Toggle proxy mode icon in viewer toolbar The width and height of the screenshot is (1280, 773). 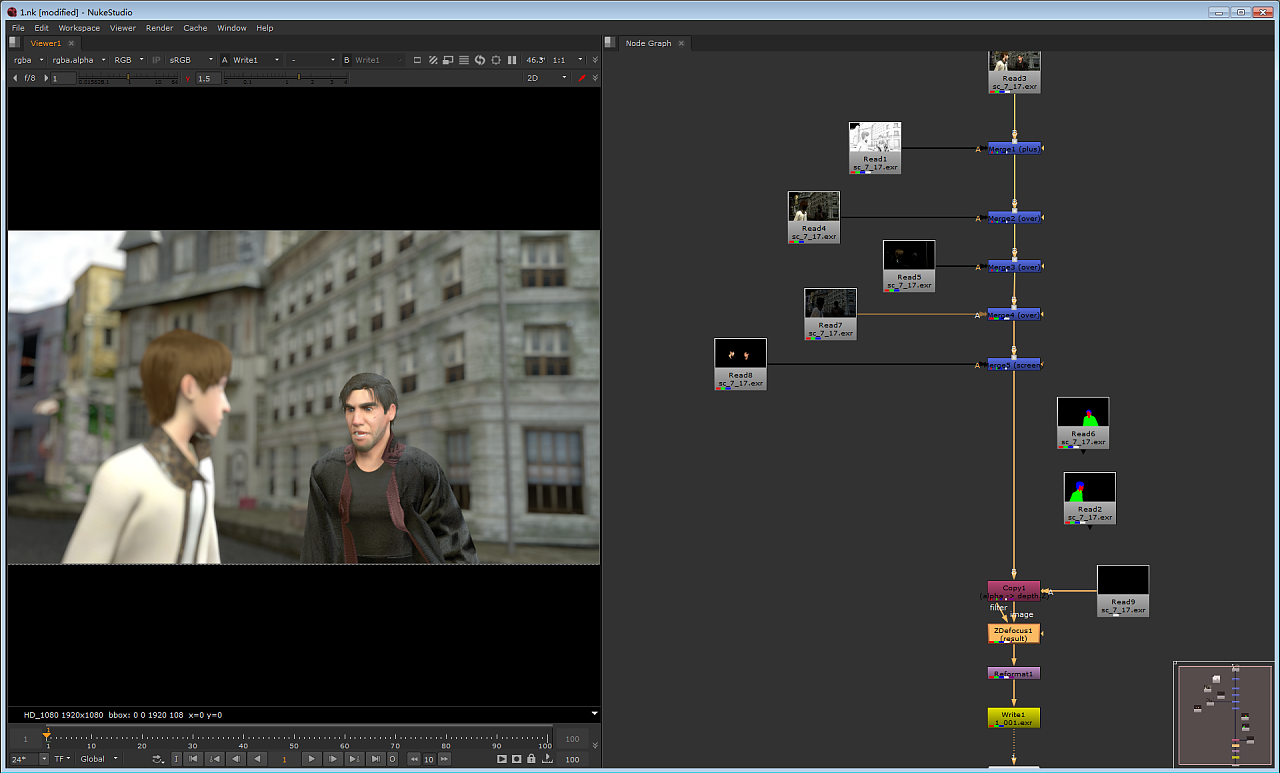click(x=448, y=60)
